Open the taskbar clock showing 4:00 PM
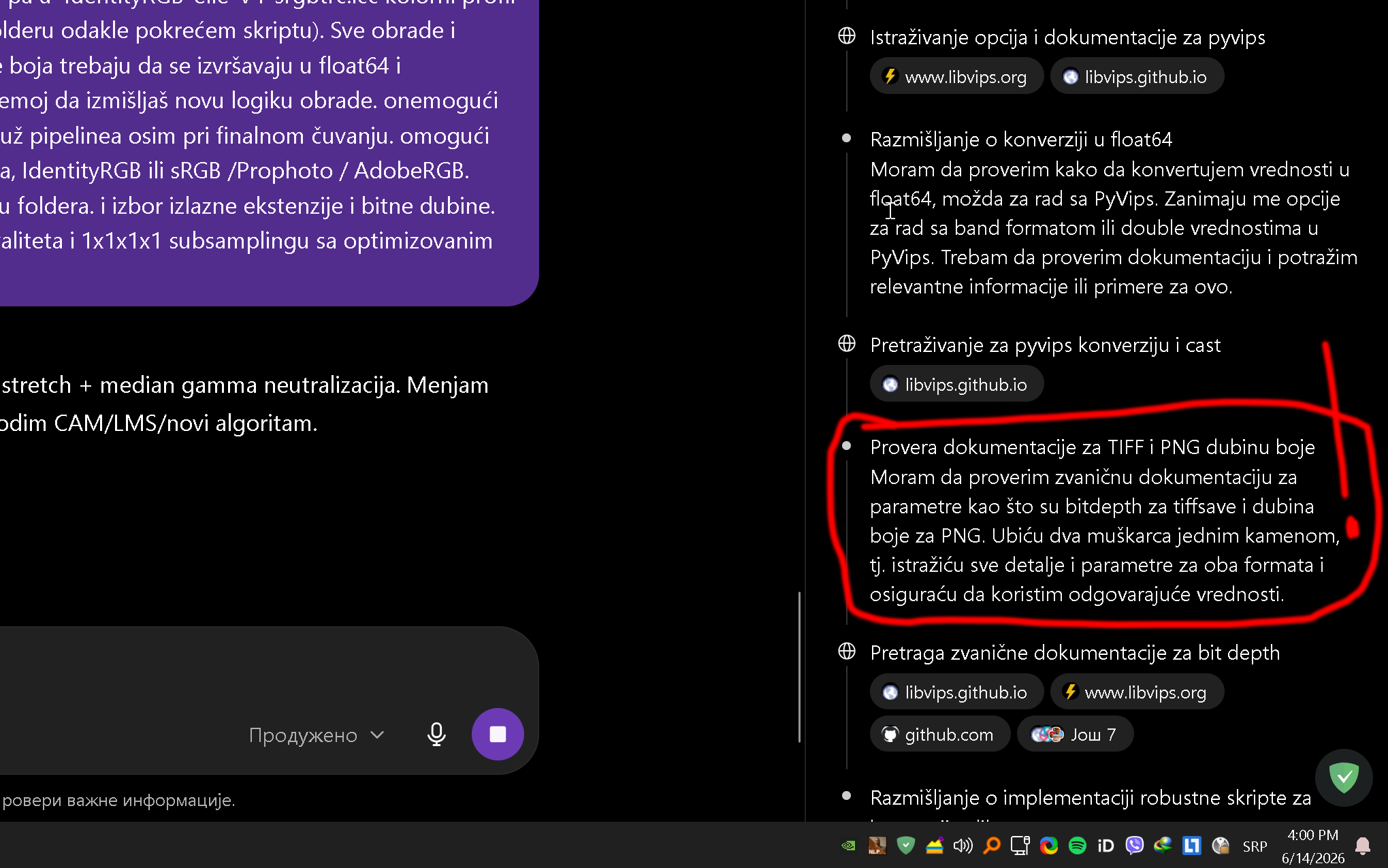 click(1313, 846)
